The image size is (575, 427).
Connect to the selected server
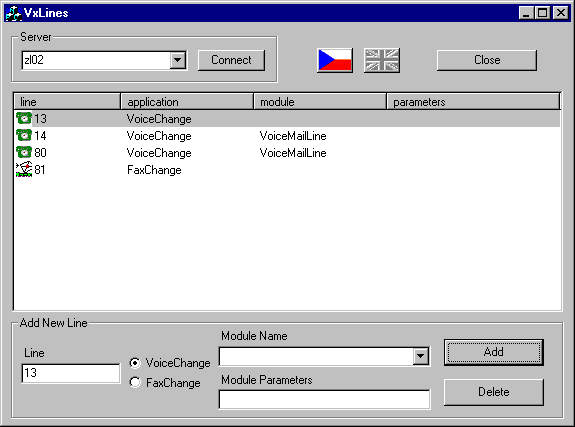[231, 60]
